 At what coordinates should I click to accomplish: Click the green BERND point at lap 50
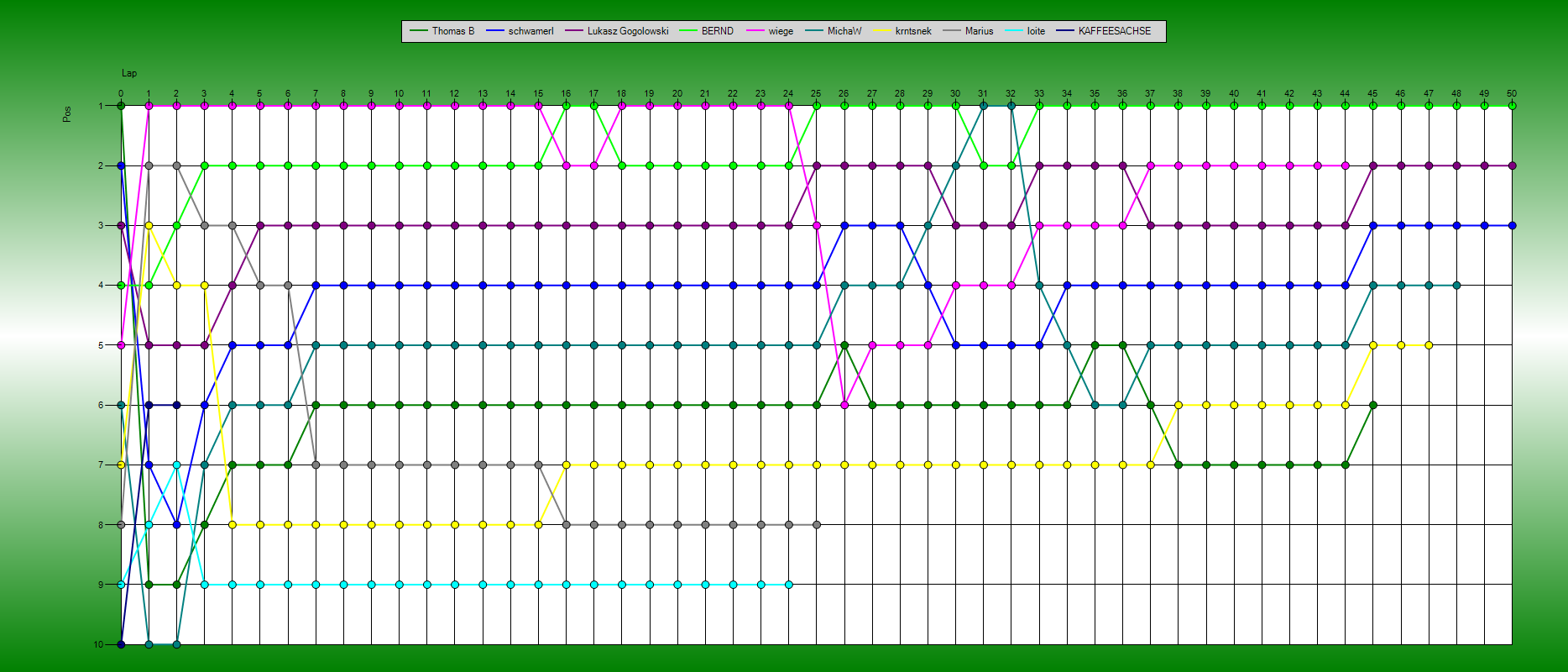(x=1511, y=106)
